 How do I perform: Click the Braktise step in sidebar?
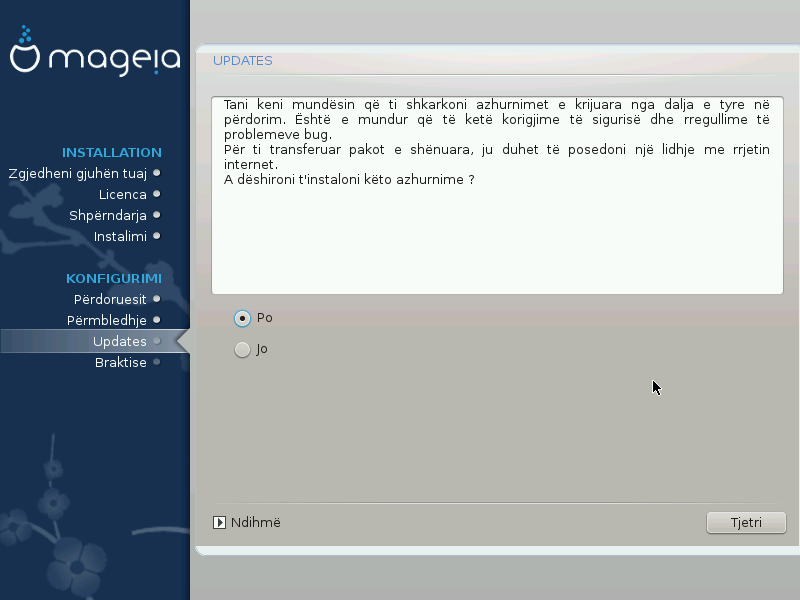pyautogui.click(x=120, y=362)
